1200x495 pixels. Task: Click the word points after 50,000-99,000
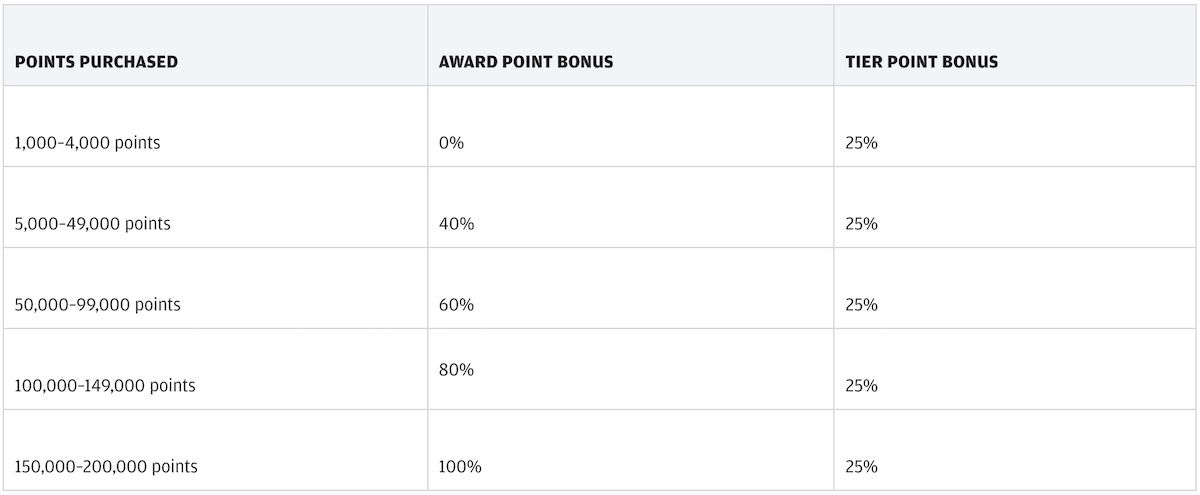point(157,306)
